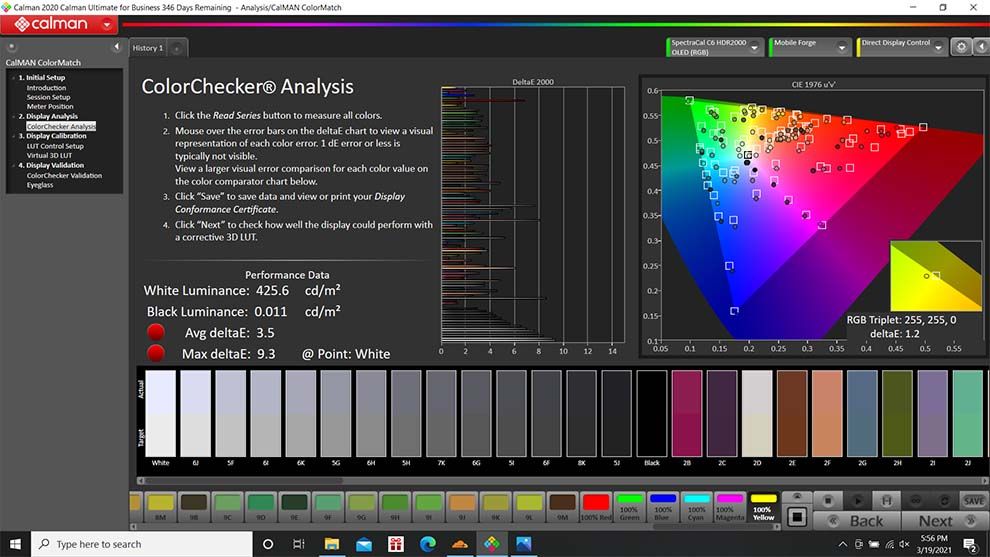Click the measurement button right of play
Viewport: 990px width, 557px height.
click(x=886, y=501)
